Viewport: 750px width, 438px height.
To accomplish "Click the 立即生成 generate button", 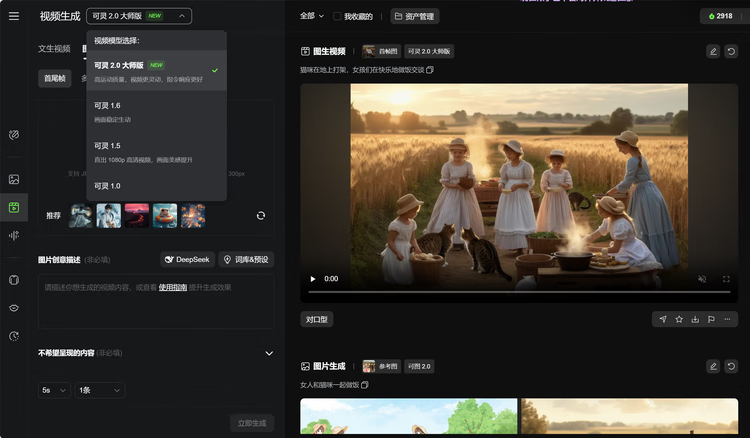I will coord(252,423).
